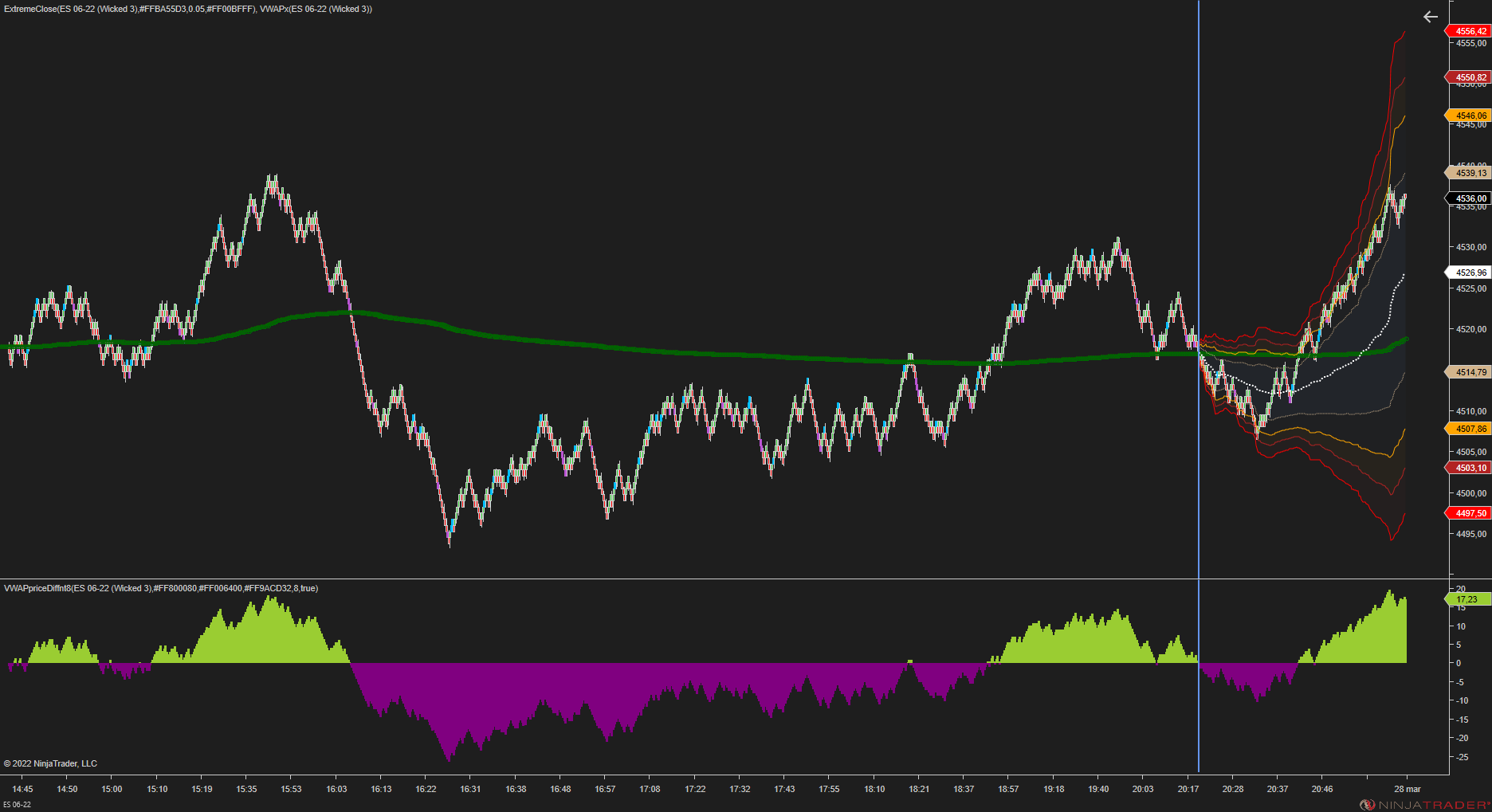Click the 16:31 time axis label
Image resolution: width=1492 pixels, height=812 pixels.
(470, 789)
